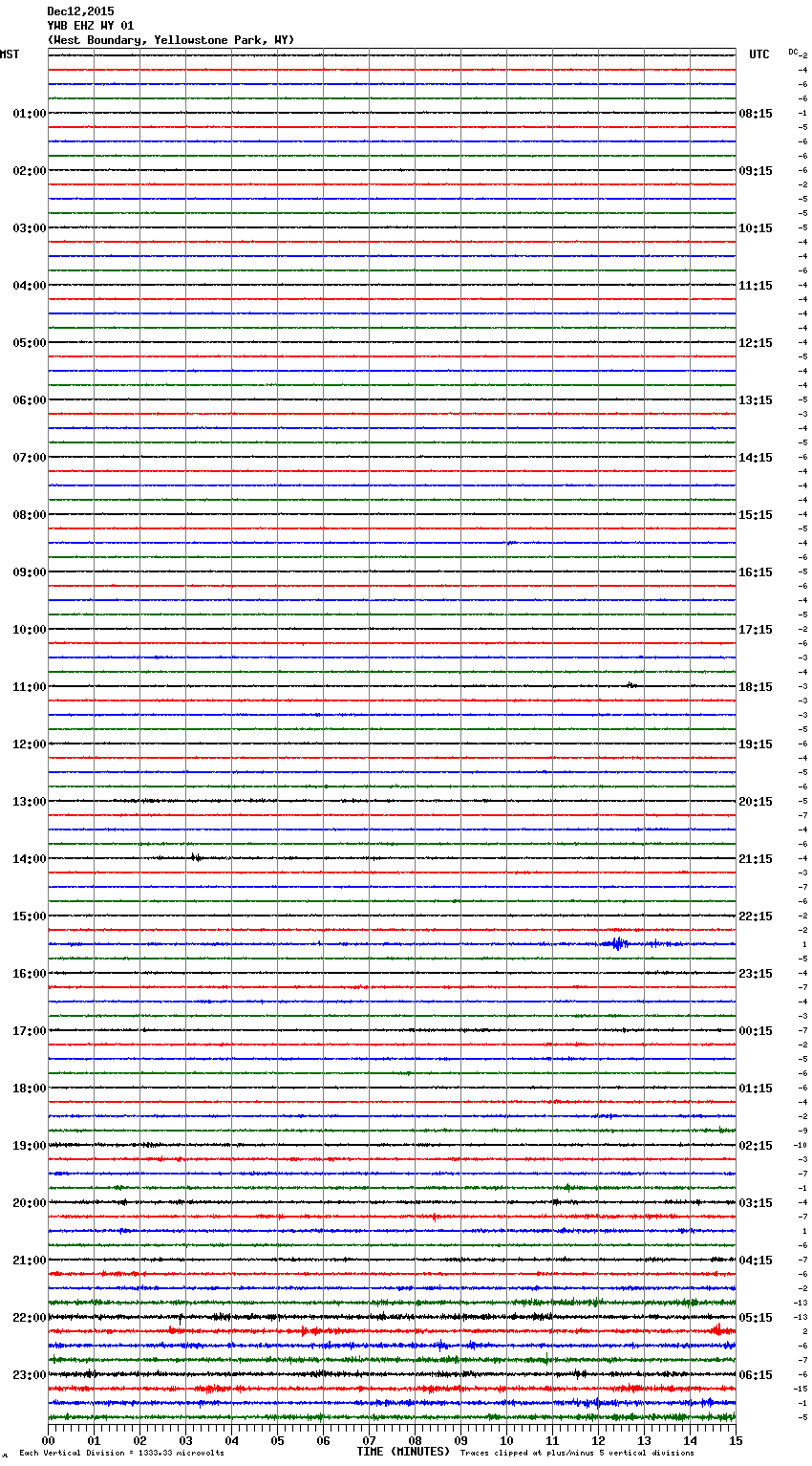Click the 12:15 UTC time label
The image size is (812, 1466).
(756, 343)
